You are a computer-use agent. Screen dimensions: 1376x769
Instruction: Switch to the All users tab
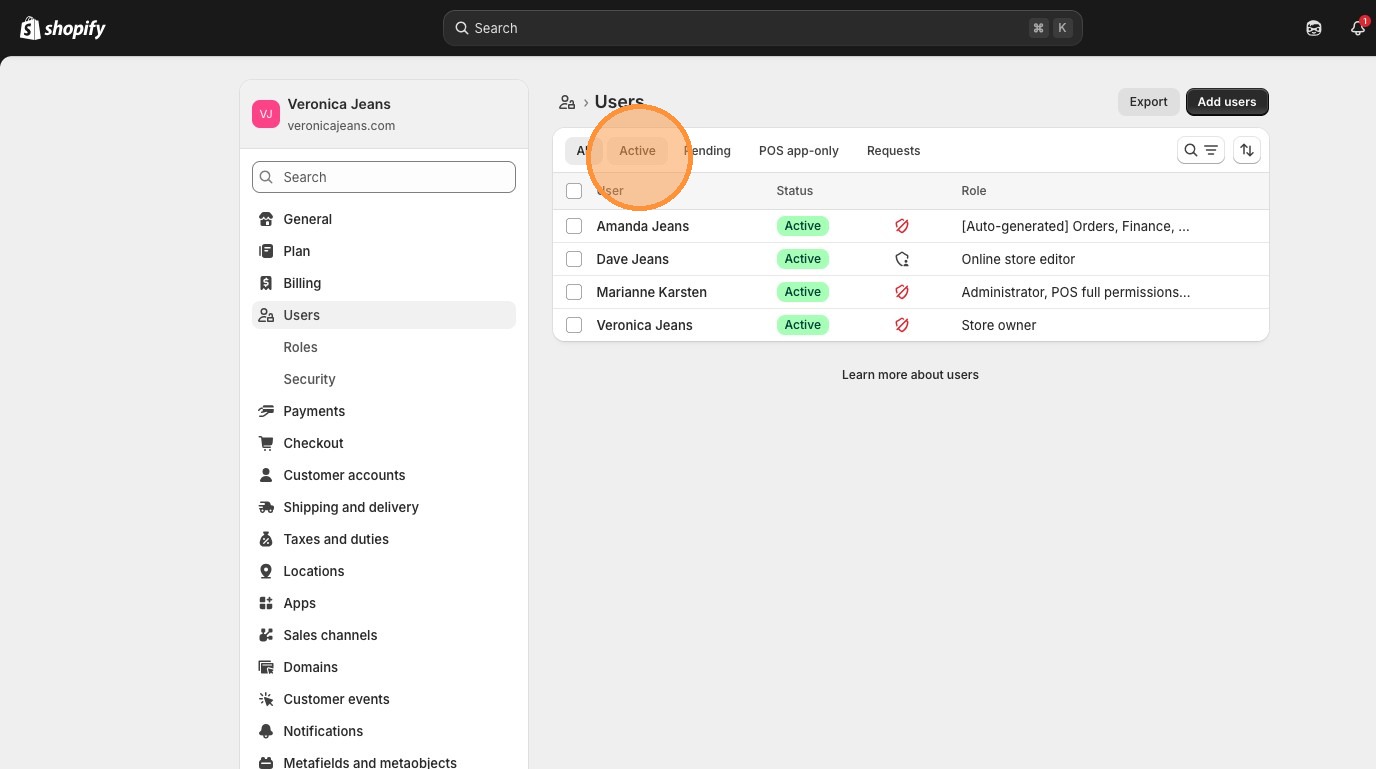[584, 151]
